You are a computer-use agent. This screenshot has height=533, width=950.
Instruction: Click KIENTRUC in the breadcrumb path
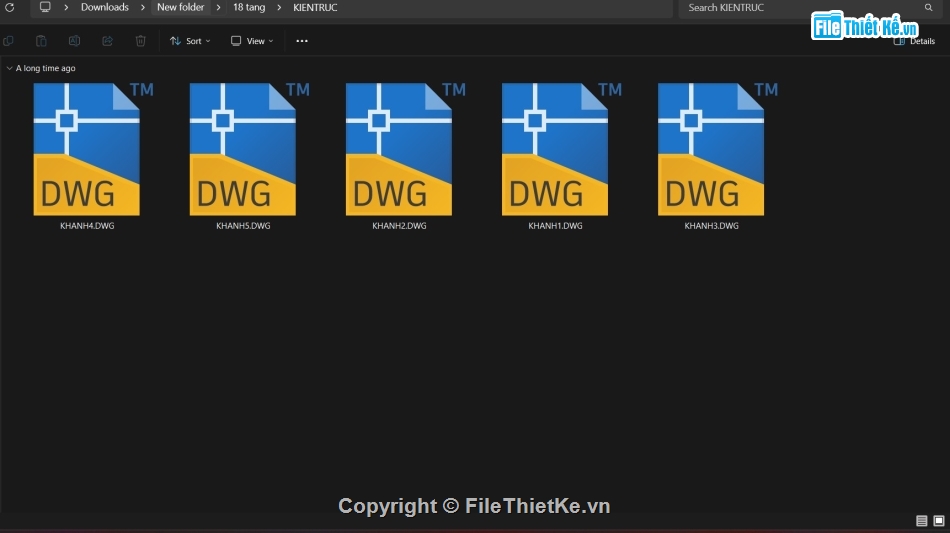point(315,7)
